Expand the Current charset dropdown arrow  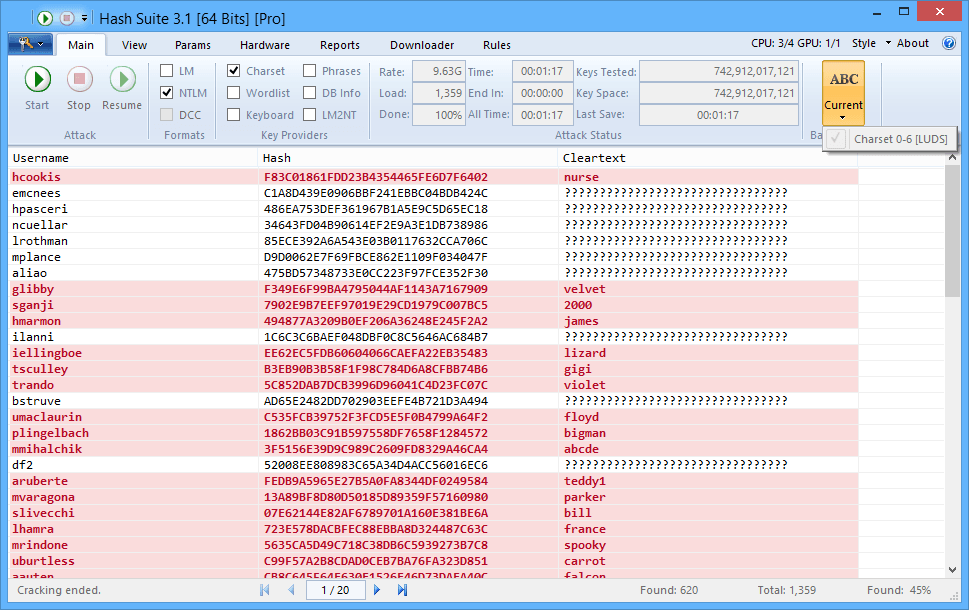click(x=843, y=118)
